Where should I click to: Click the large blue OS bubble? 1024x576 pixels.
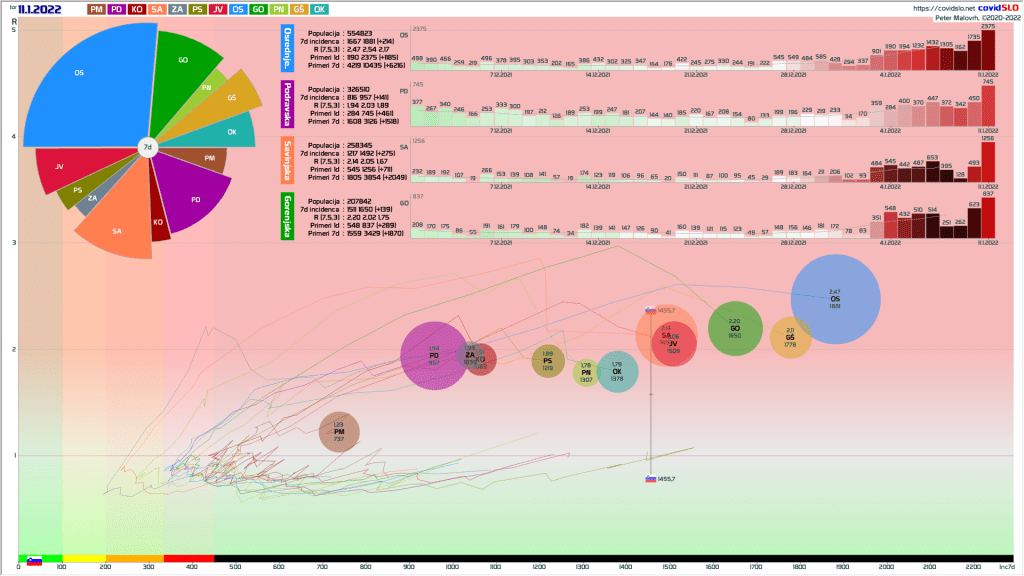(x=835, y=299)
